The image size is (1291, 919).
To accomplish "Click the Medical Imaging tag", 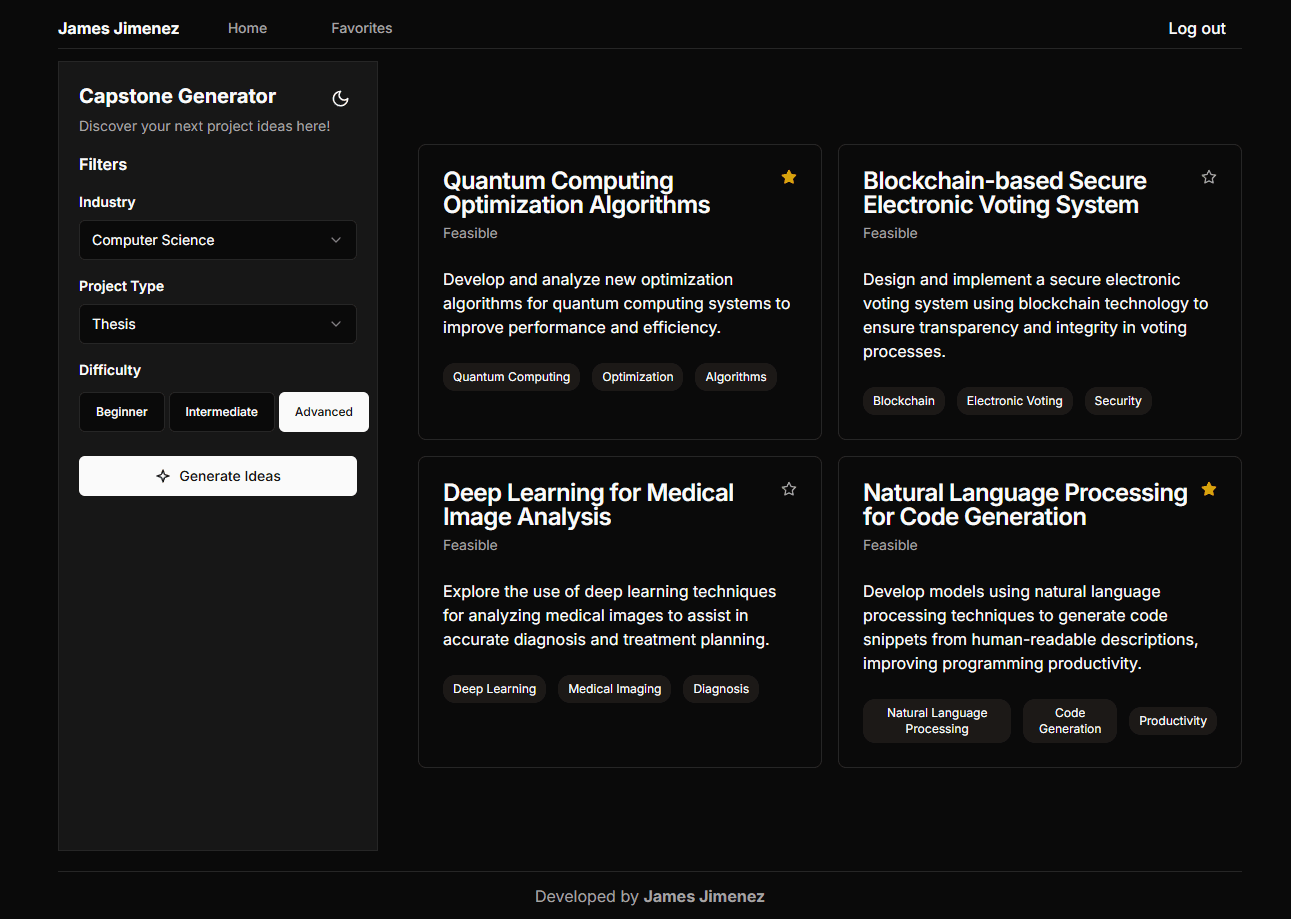I will click(x=615, y=689).
